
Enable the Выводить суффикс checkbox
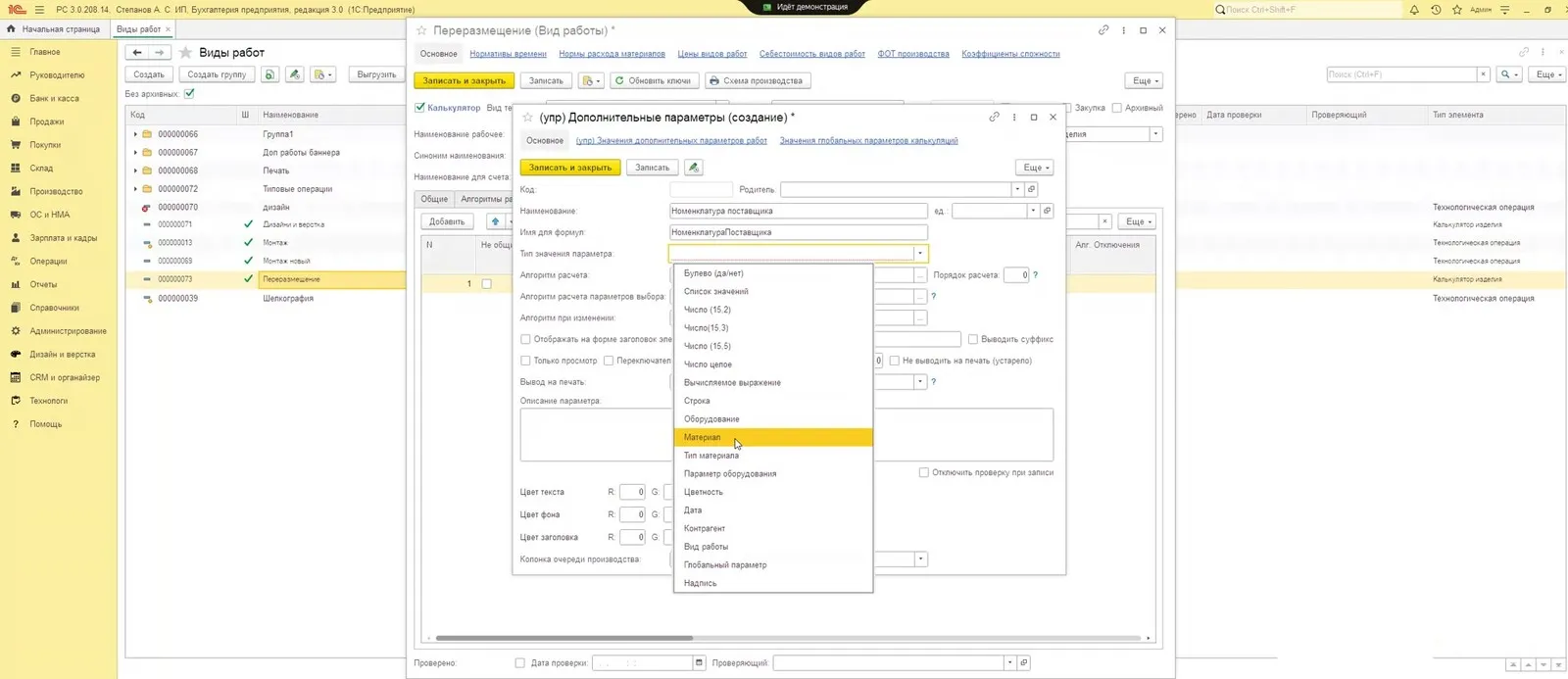click(972, 339)
